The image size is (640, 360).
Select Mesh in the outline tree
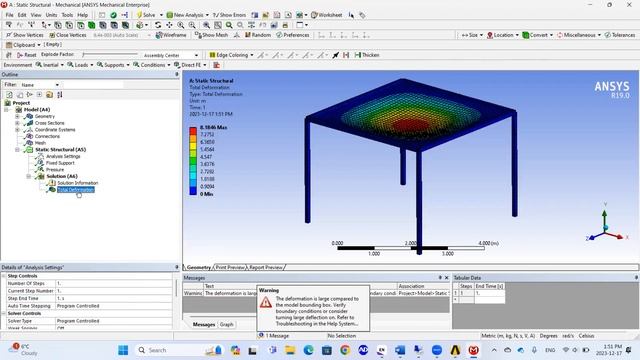[40, 143]
